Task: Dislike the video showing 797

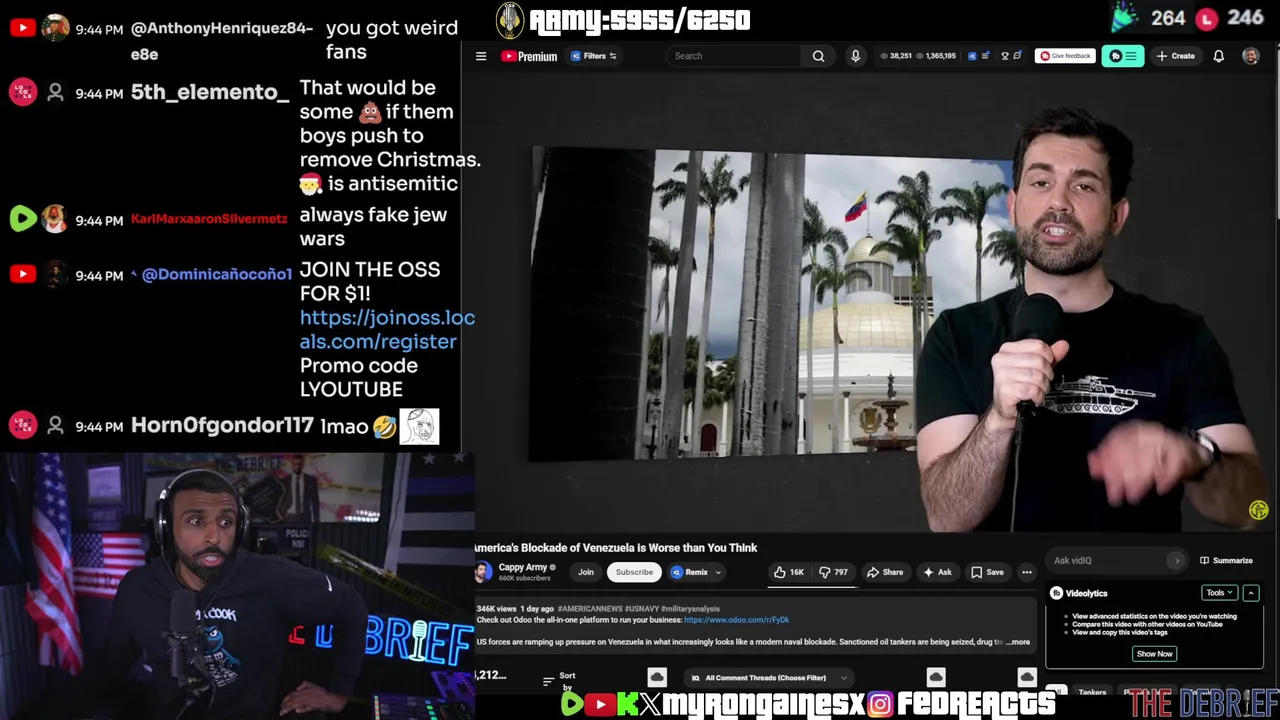Action: click(x=833, y=572)
